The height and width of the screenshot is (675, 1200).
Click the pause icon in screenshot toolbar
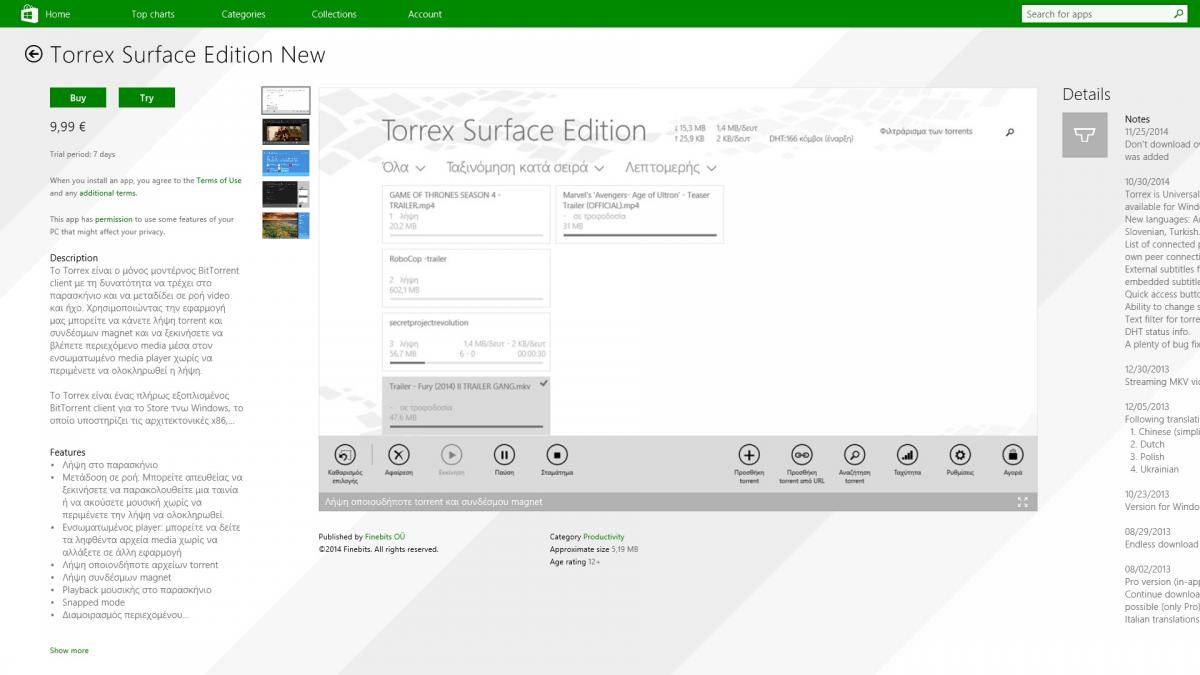[504, 454]
